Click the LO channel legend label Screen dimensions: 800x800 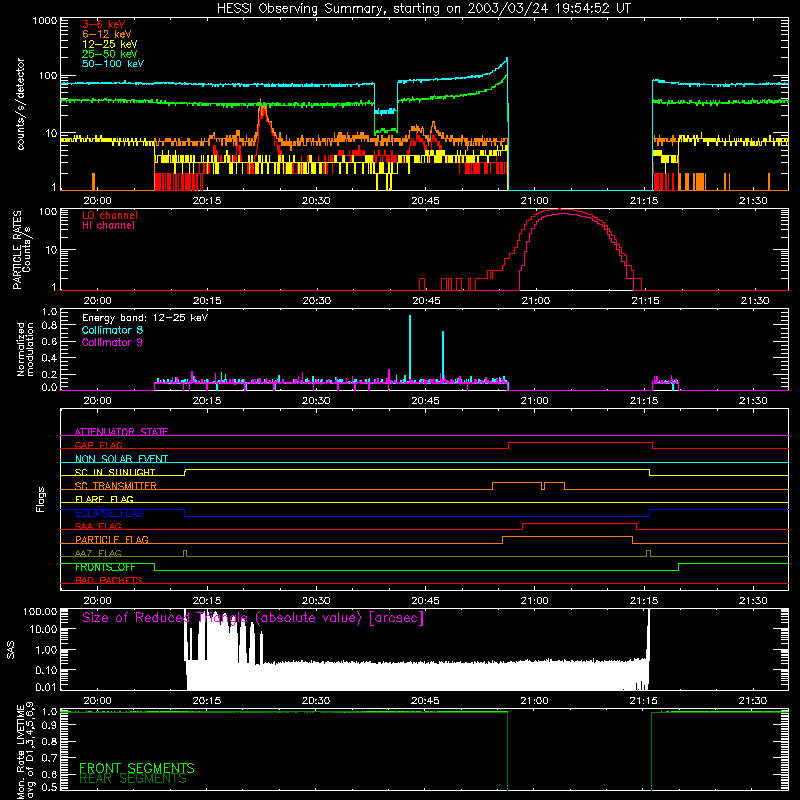pos(110,215)
